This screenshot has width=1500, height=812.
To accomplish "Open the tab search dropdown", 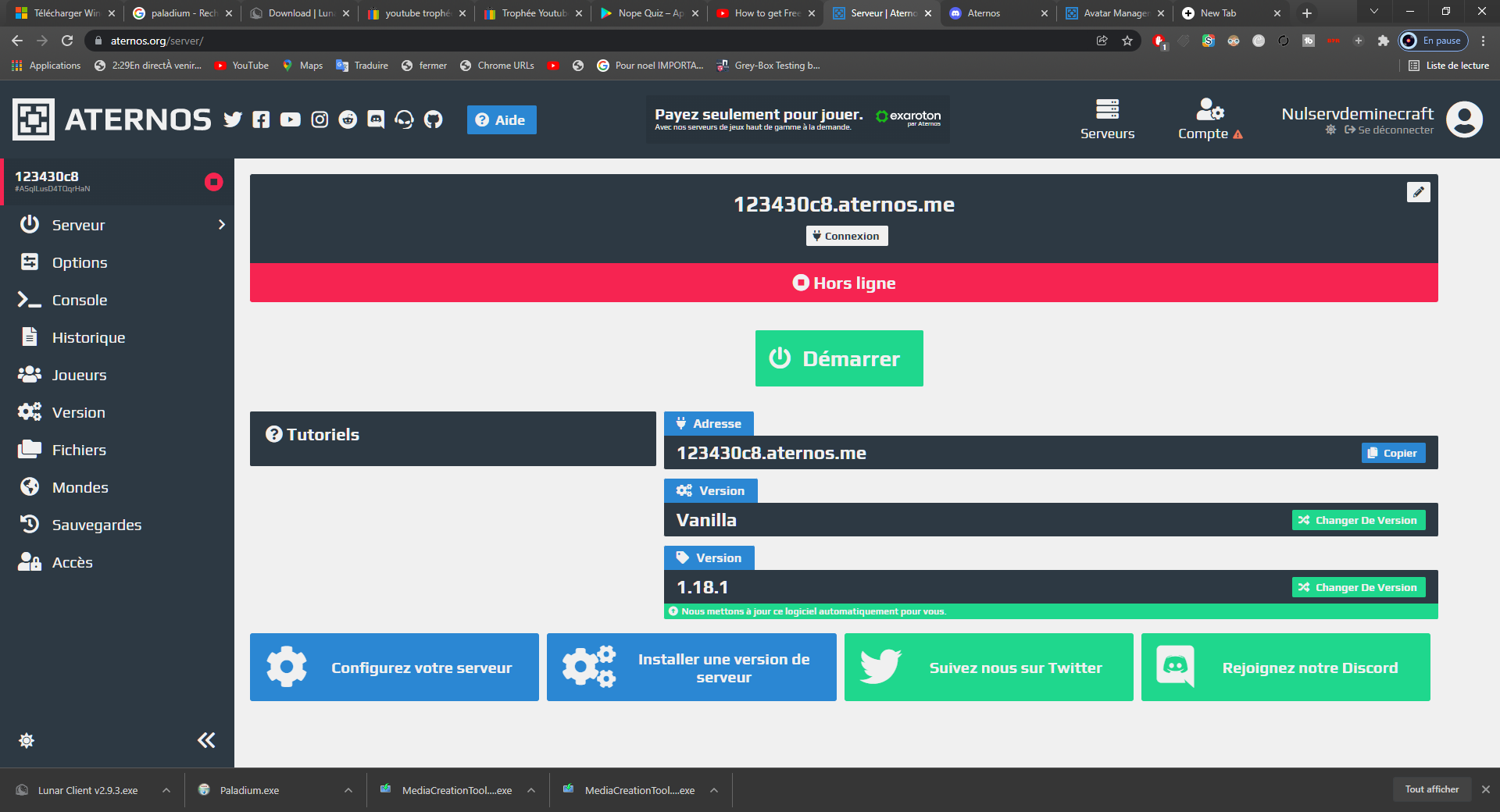I will pos(1374,12).
